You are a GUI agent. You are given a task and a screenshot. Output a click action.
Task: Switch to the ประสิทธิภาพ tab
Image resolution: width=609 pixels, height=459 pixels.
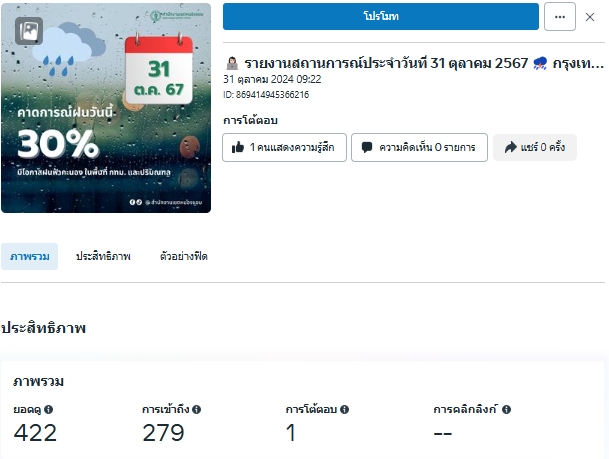point(103,257)
